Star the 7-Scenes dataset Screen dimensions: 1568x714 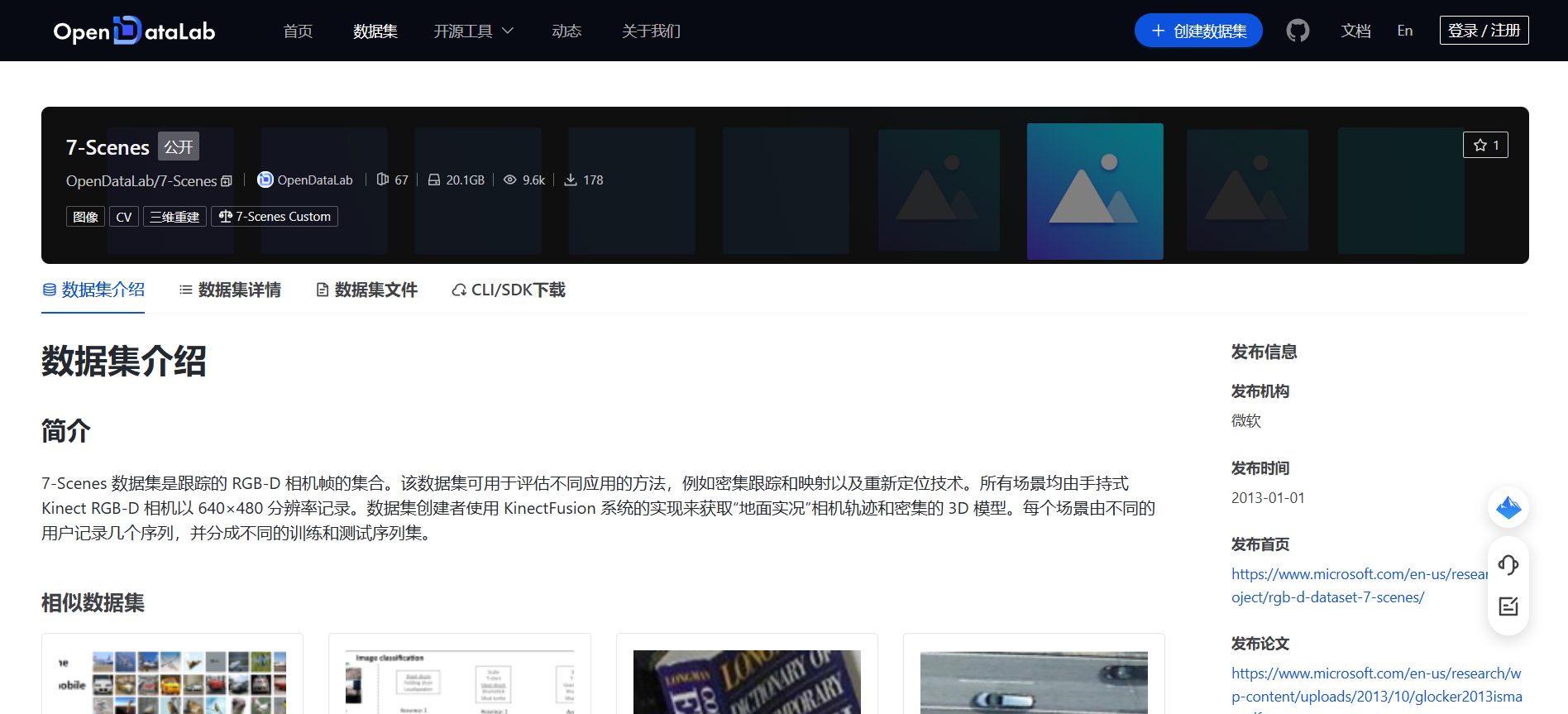[1485, 145]
